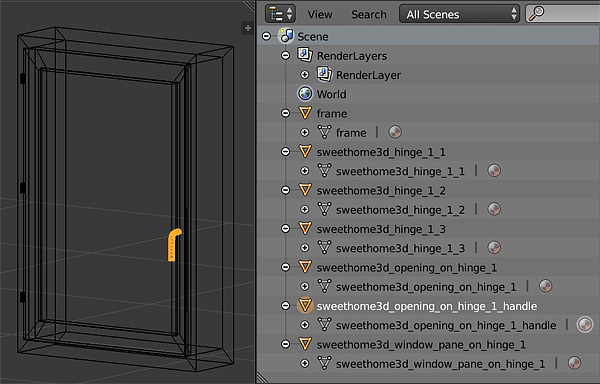This screenshot has width=600, height=384.
Task: Select the Scene row label
Action: [x=313, y=37]
